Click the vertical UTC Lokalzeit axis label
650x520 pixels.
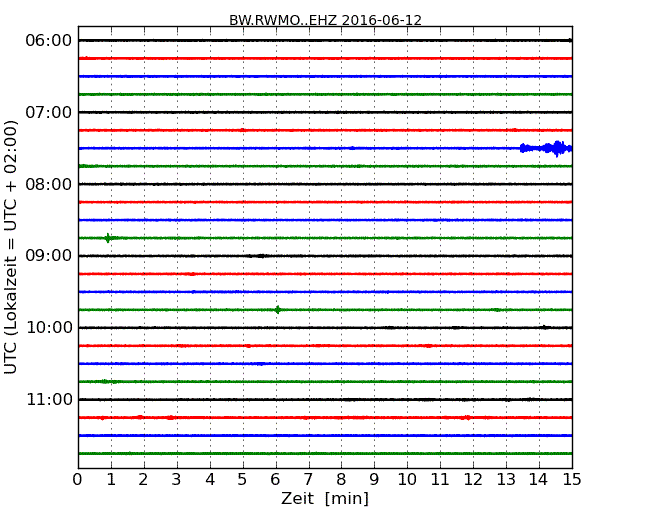coord(11,247)
